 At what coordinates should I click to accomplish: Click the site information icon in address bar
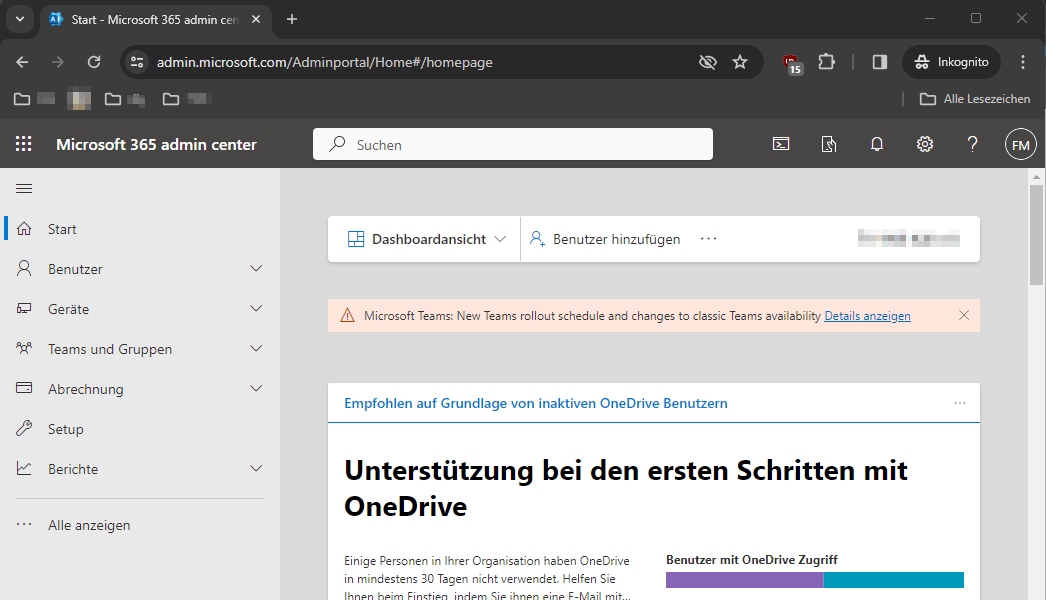click(x=137, y=62)
